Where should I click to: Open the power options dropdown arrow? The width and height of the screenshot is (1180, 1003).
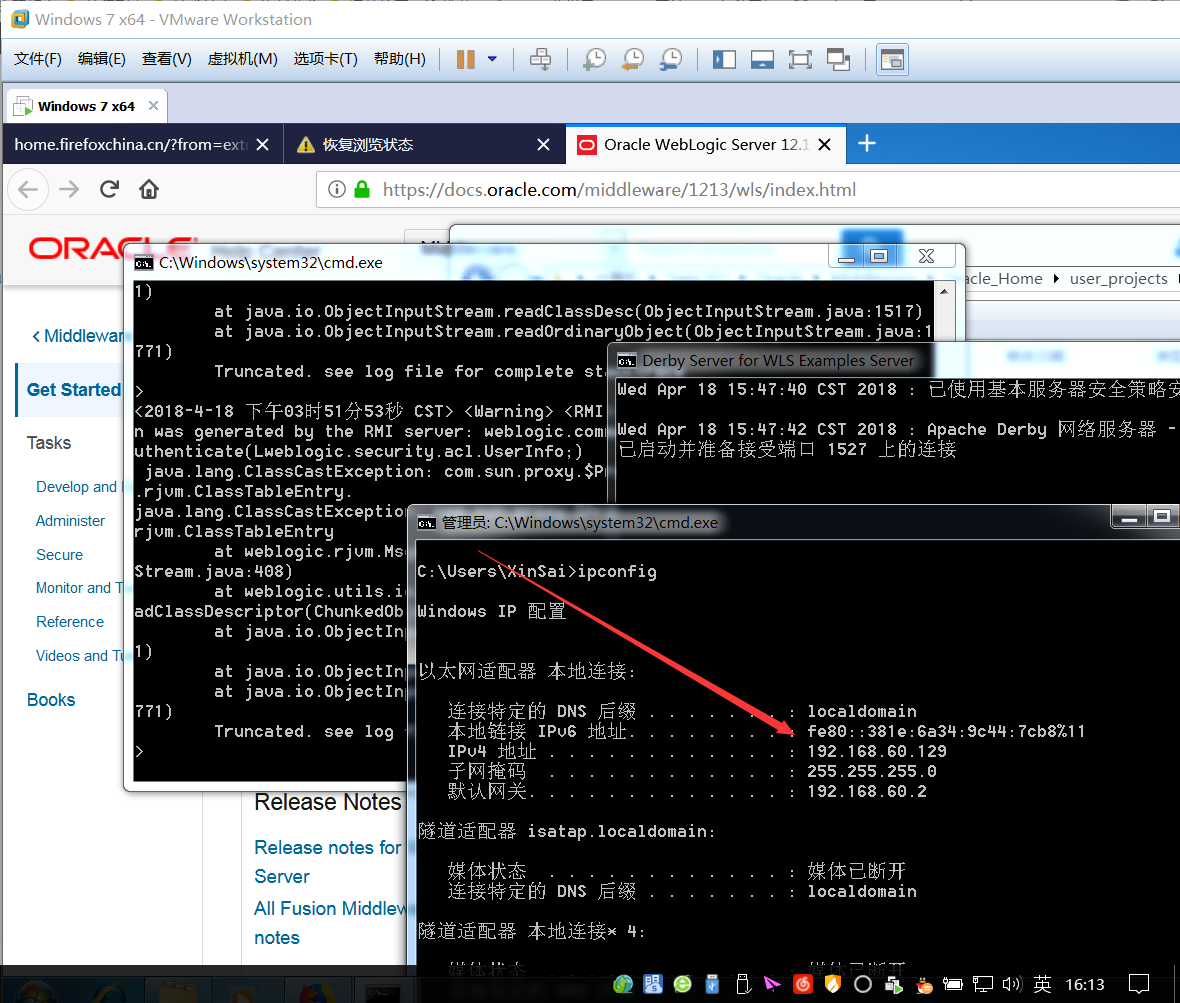(492, 59)
